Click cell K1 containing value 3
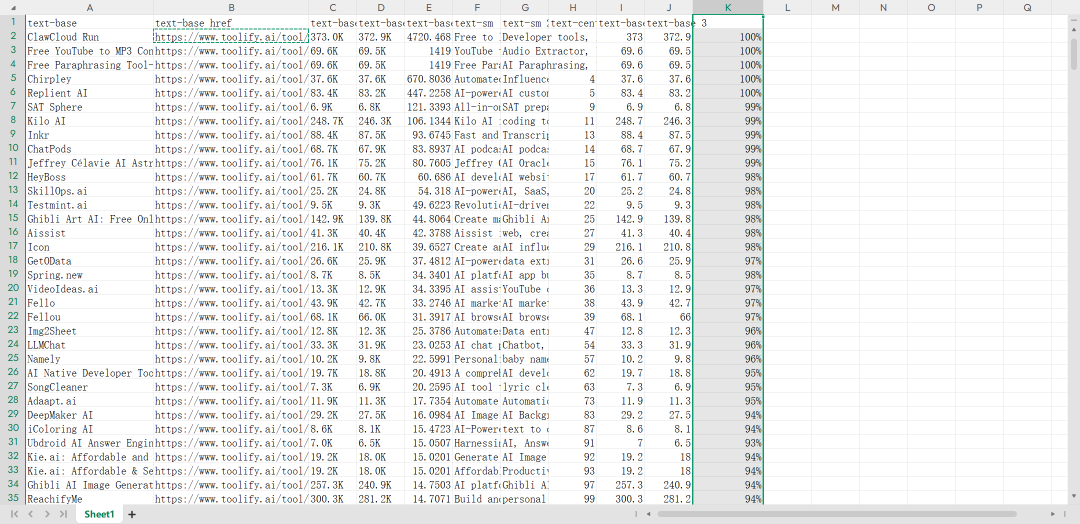The width and height of the screenshot is (1080, 524). coord(728,23)
